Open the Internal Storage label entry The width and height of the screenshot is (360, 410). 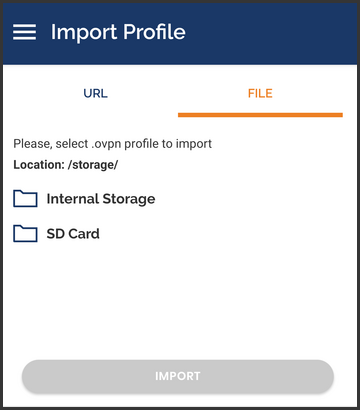click(x=101, y=199)
